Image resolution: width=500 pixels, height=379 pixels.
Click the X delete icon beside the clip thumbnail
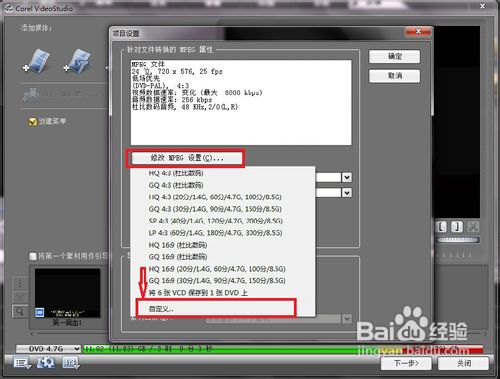(20, 297)
